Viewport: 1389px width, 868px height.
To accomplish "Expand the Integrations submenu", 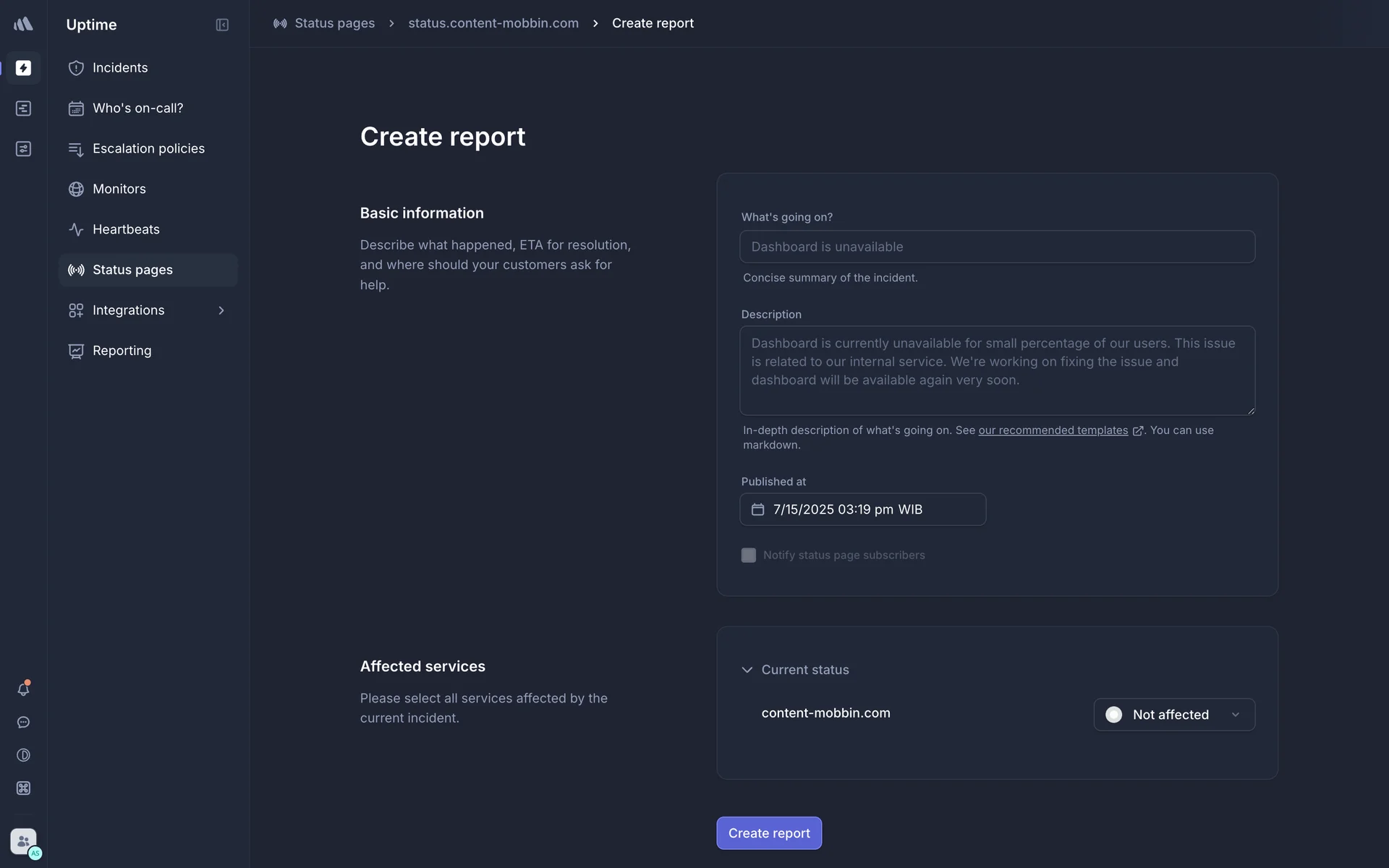I will point(221,310).
